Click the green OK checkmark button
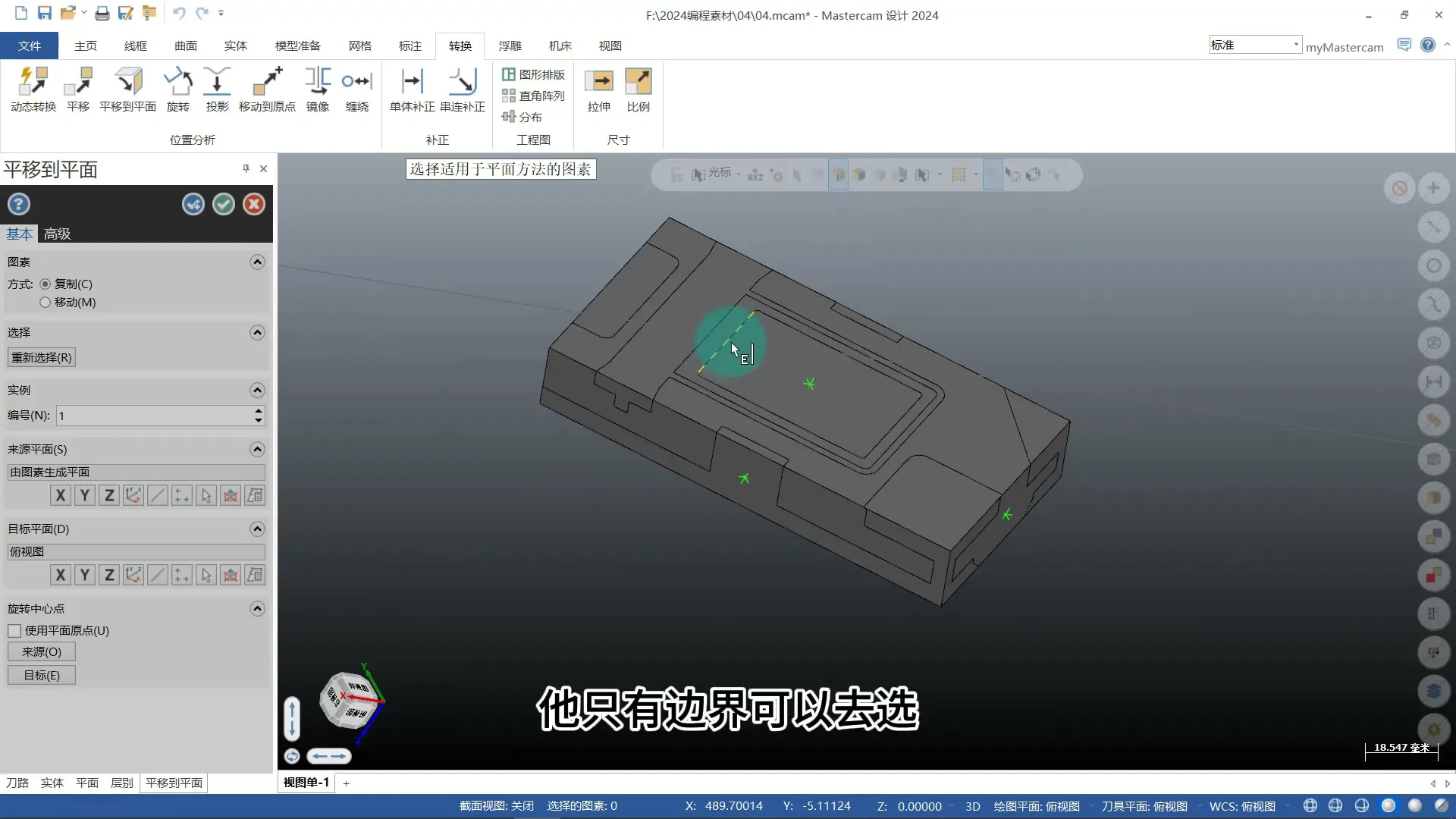The width and height of the screenshot is (1456, 819). point(224,204)
